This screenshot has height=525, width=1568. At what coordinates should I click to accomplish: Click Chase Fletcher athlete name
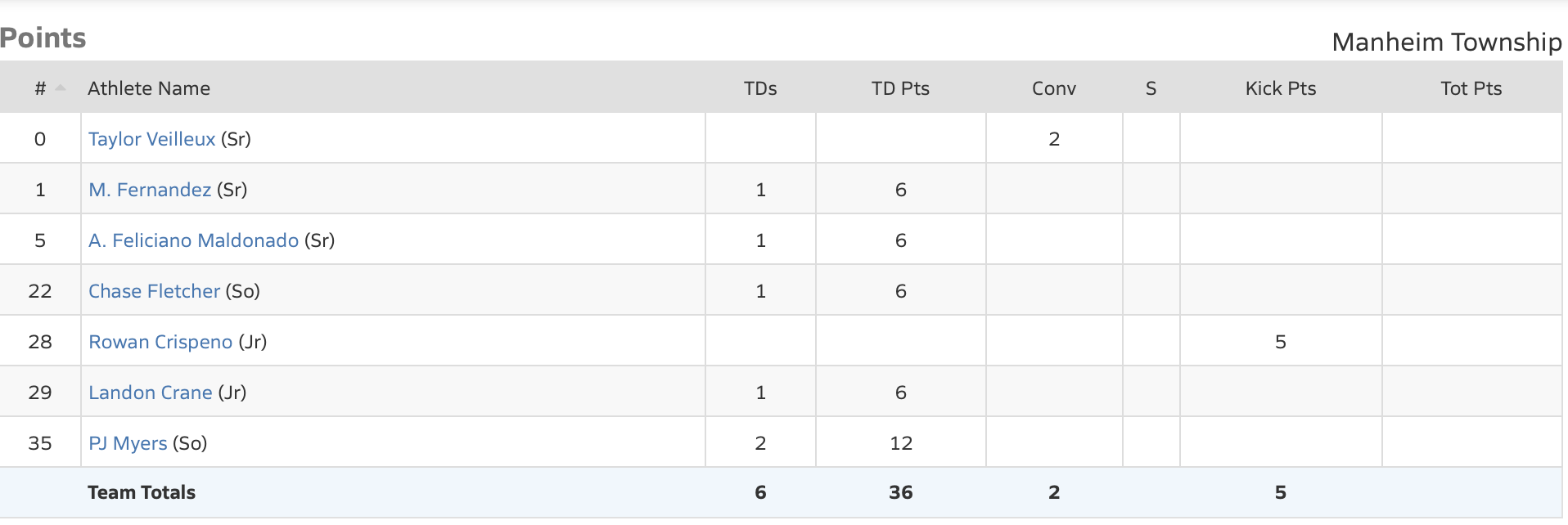pos(154,291)
